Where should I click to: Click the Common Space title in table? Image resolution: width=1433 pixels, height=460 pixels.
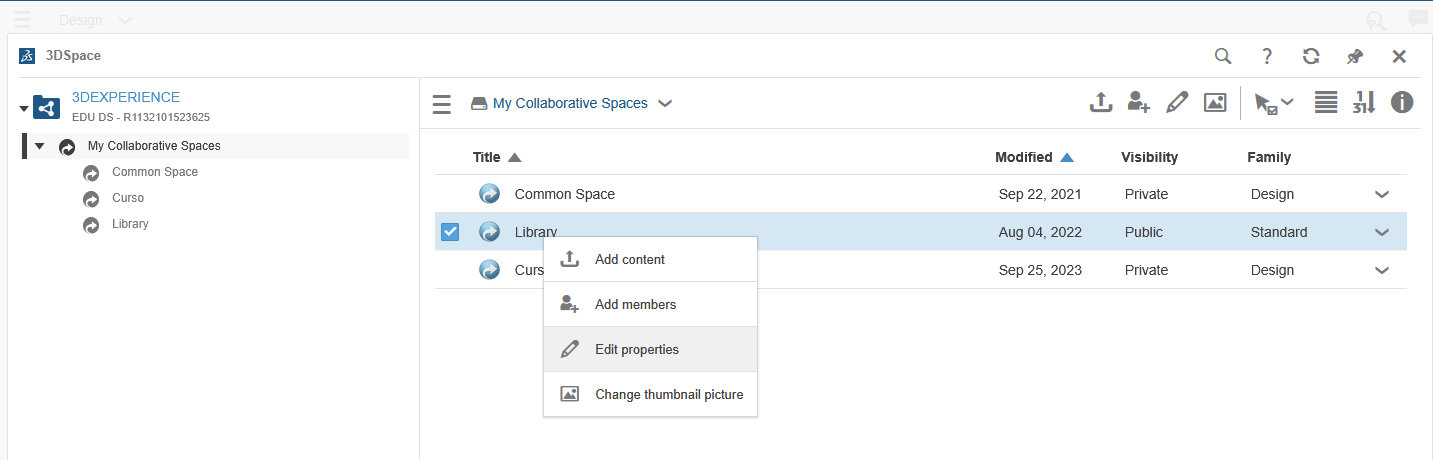[x=565, y=194]
